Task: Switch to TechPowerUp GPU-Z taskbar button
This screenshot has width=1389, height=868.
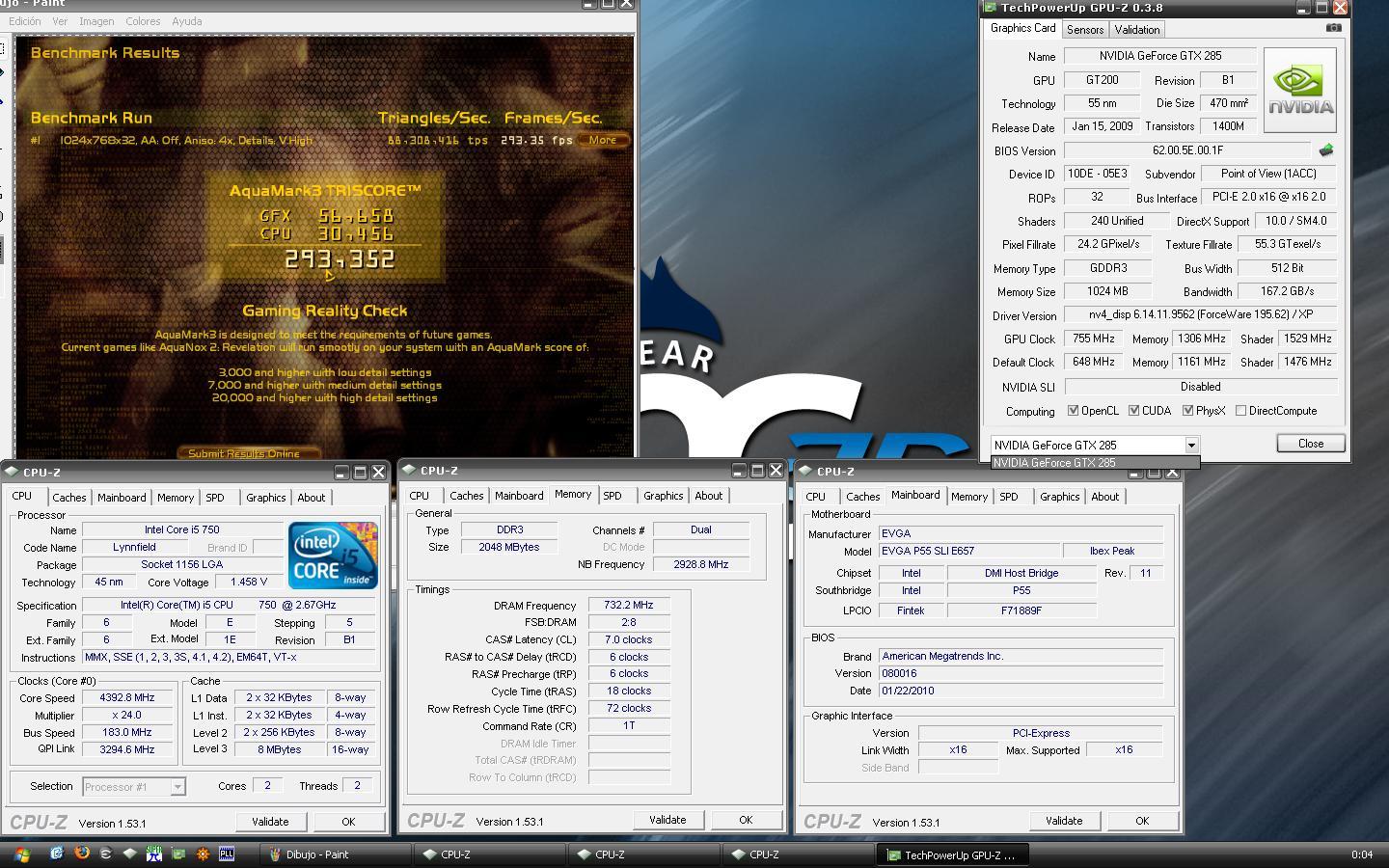Action: pyautogui.click(x=953, y=854)
